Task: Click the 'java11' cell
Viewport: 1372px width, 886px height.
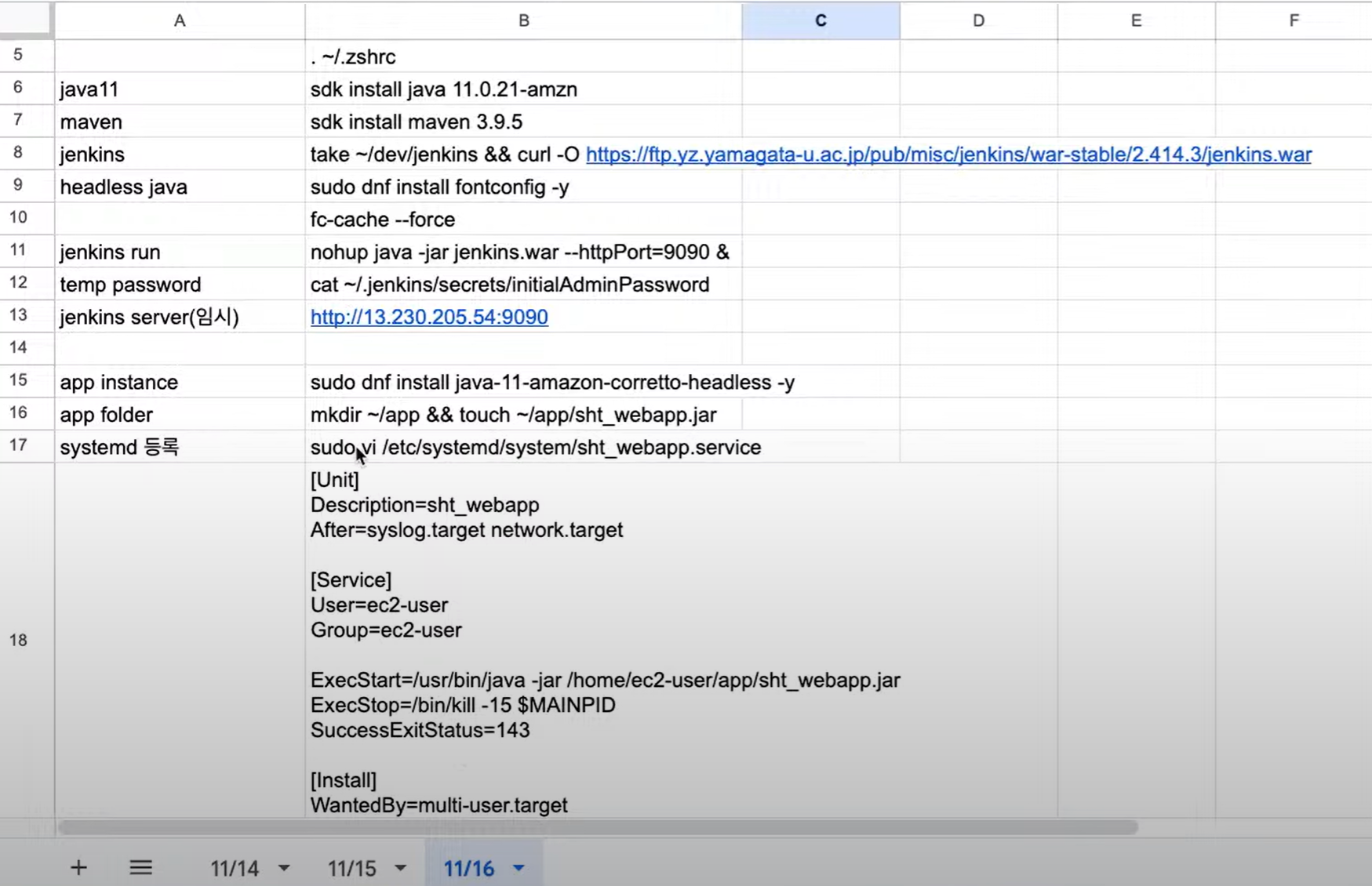Action: (180, 89)
